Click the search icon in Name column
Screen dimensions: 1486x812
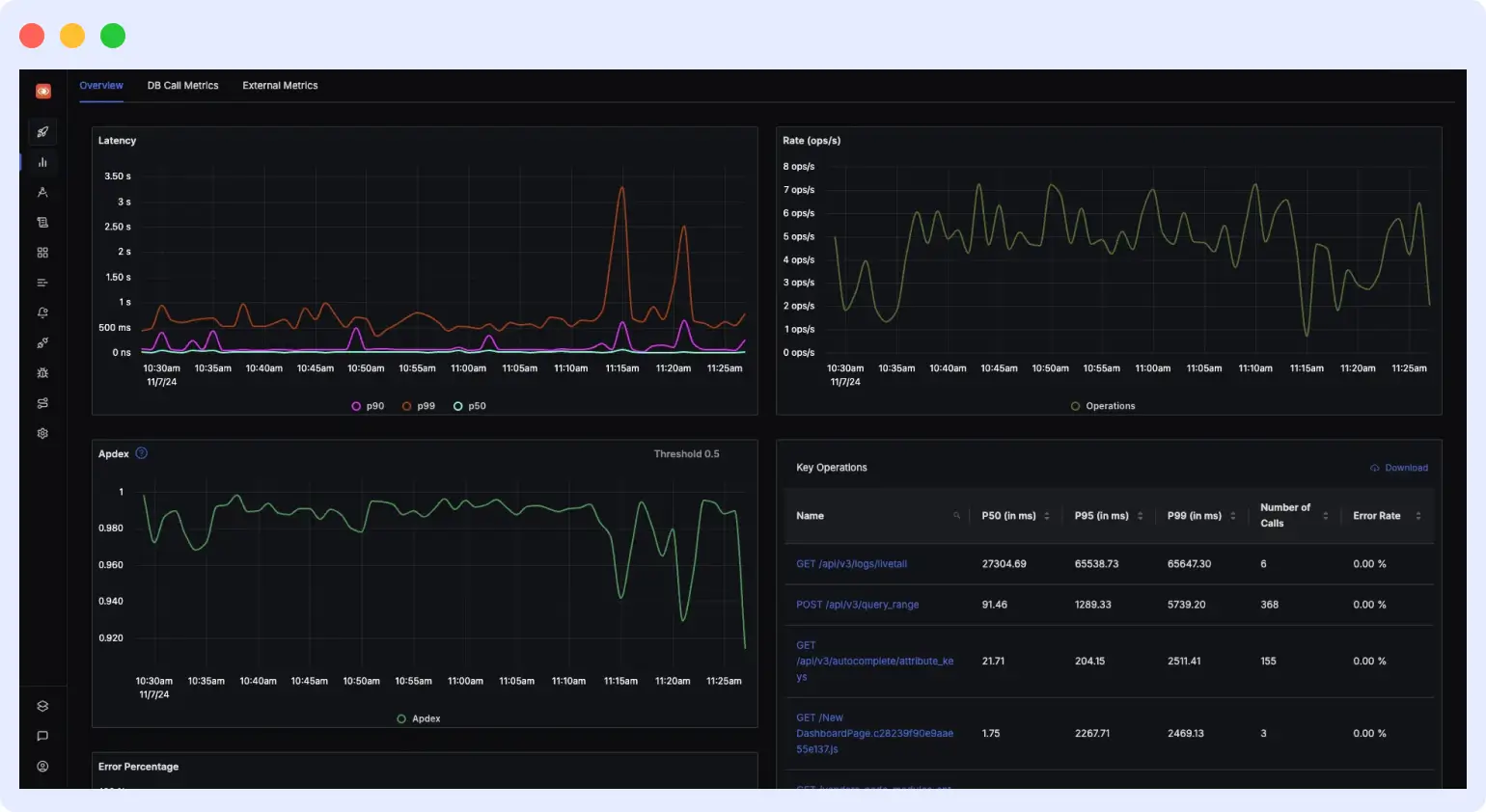click(957, 516)
